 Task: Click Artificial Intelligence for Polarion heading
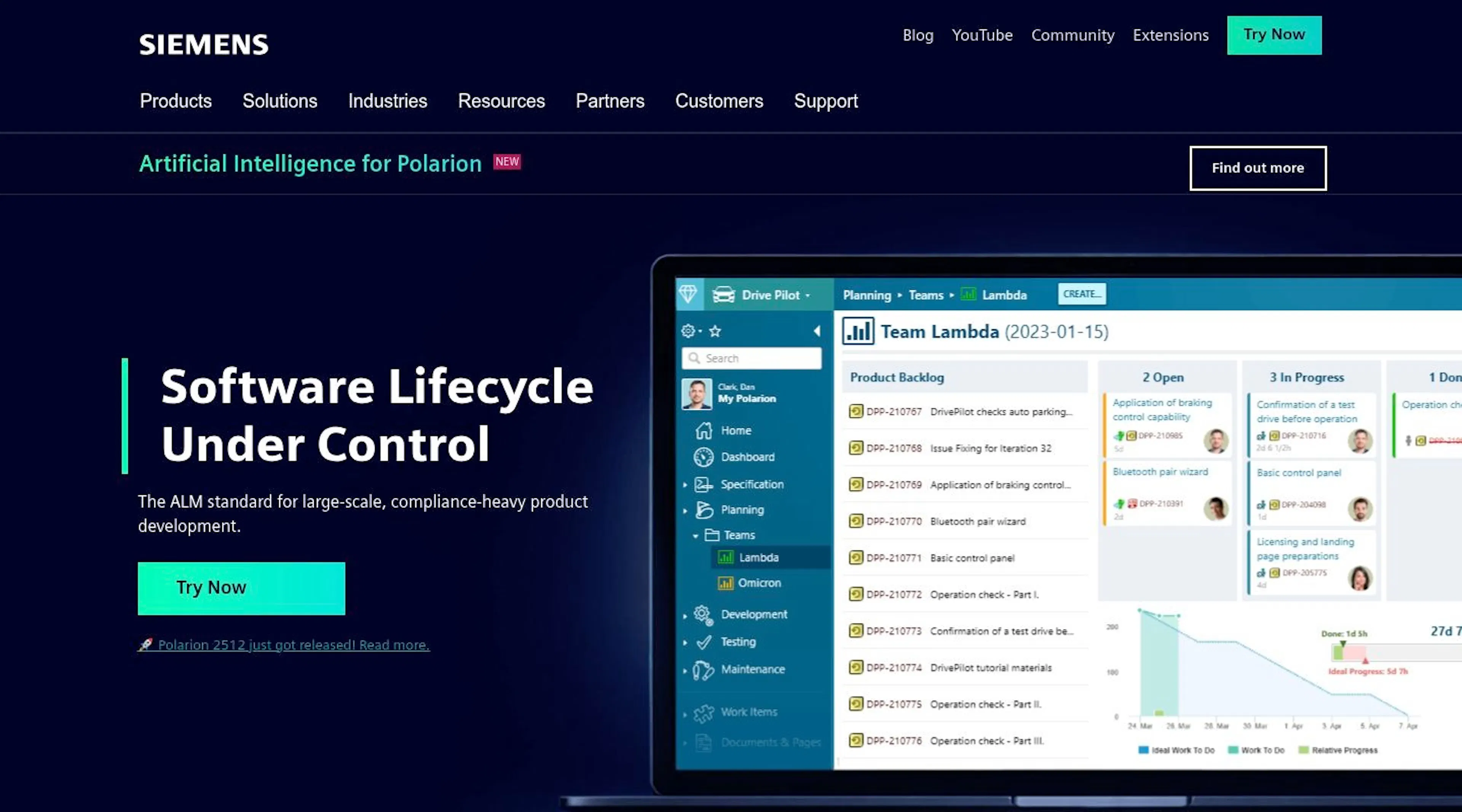310,163
